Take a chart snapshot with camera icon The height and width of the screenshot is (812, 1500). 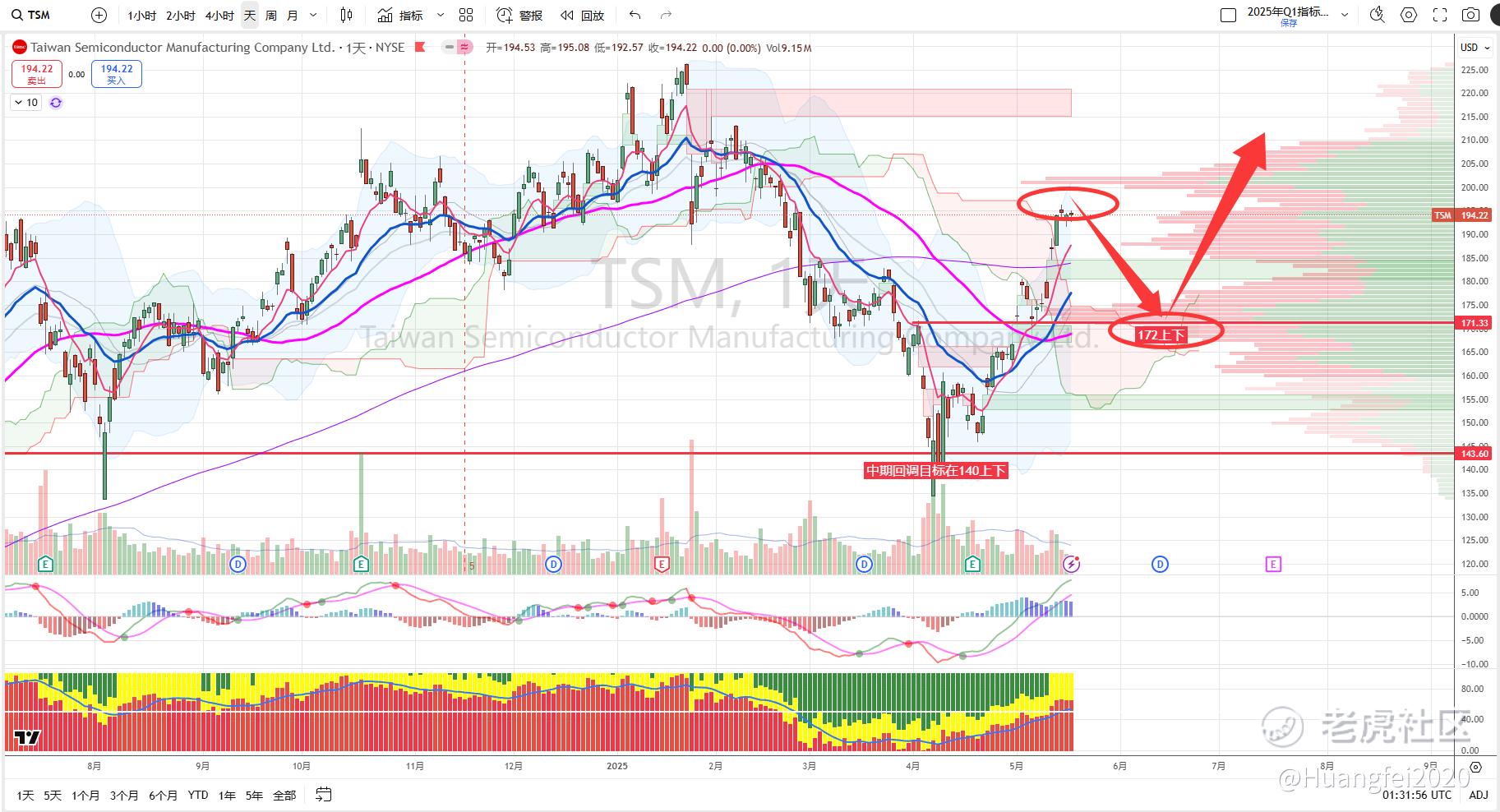pos(1471,15)
